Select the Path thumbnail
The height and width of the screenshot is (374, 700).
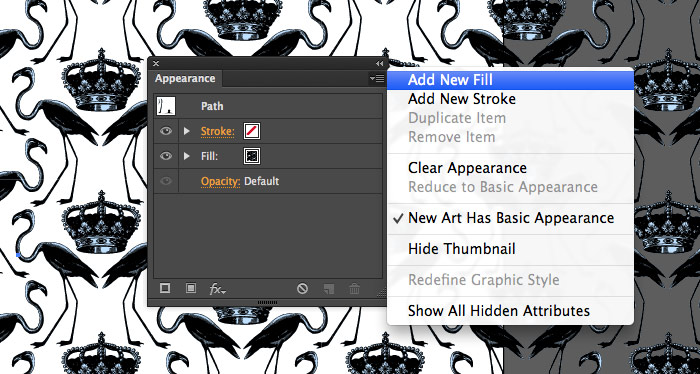[x=166, y=106]
